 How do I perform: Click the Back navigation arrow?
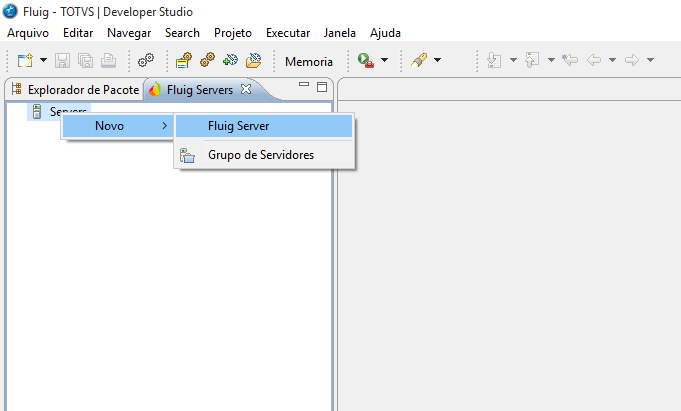point(594,60)
